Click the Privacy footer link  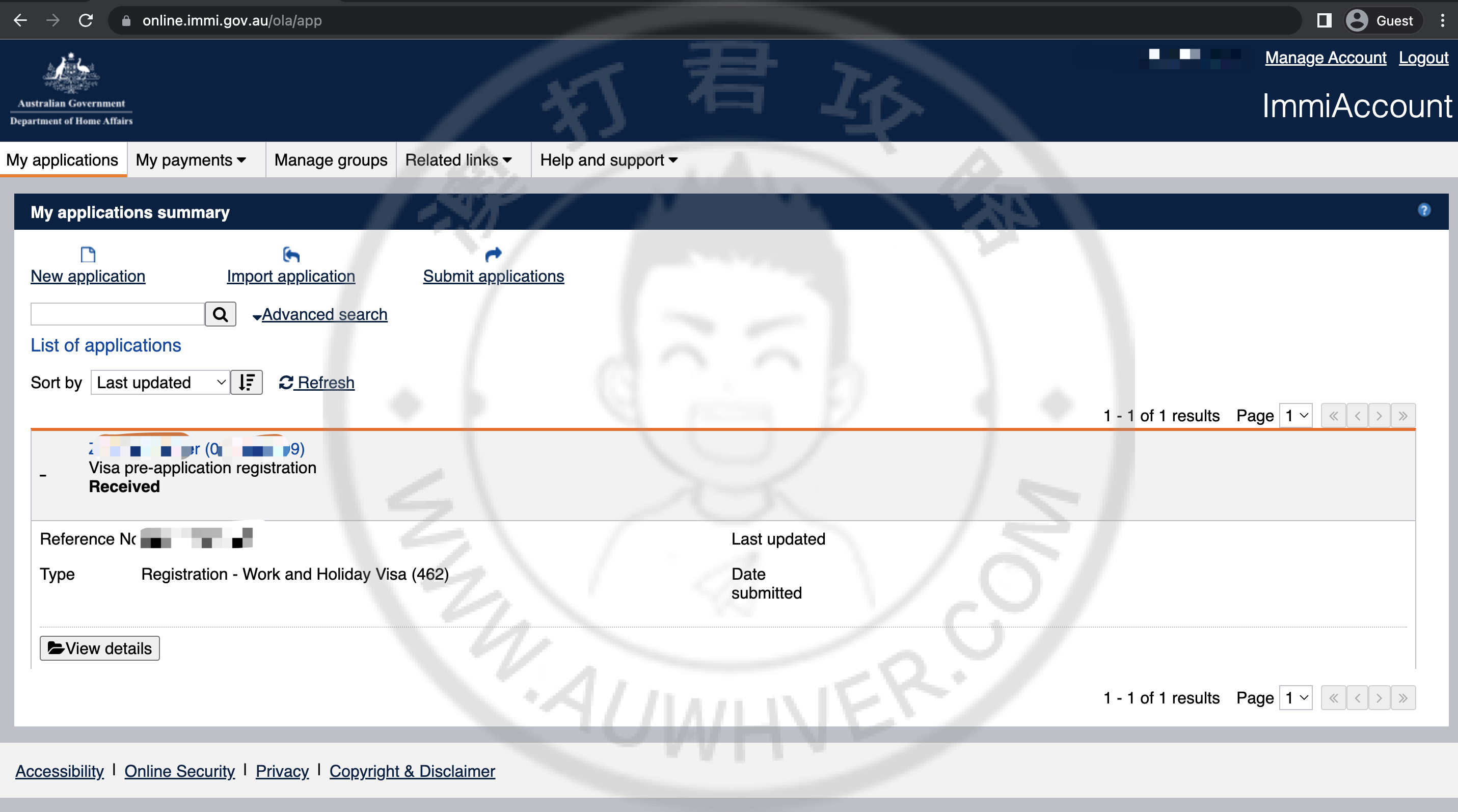(x=282, y=771)
